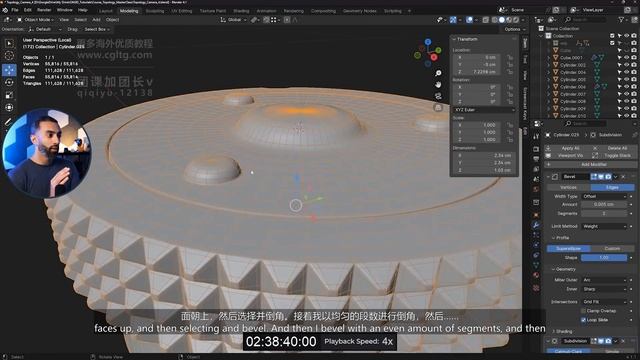Activate the Transform tool in the toolbar
Screen dimensions: 640x360
tap(9, 107)
